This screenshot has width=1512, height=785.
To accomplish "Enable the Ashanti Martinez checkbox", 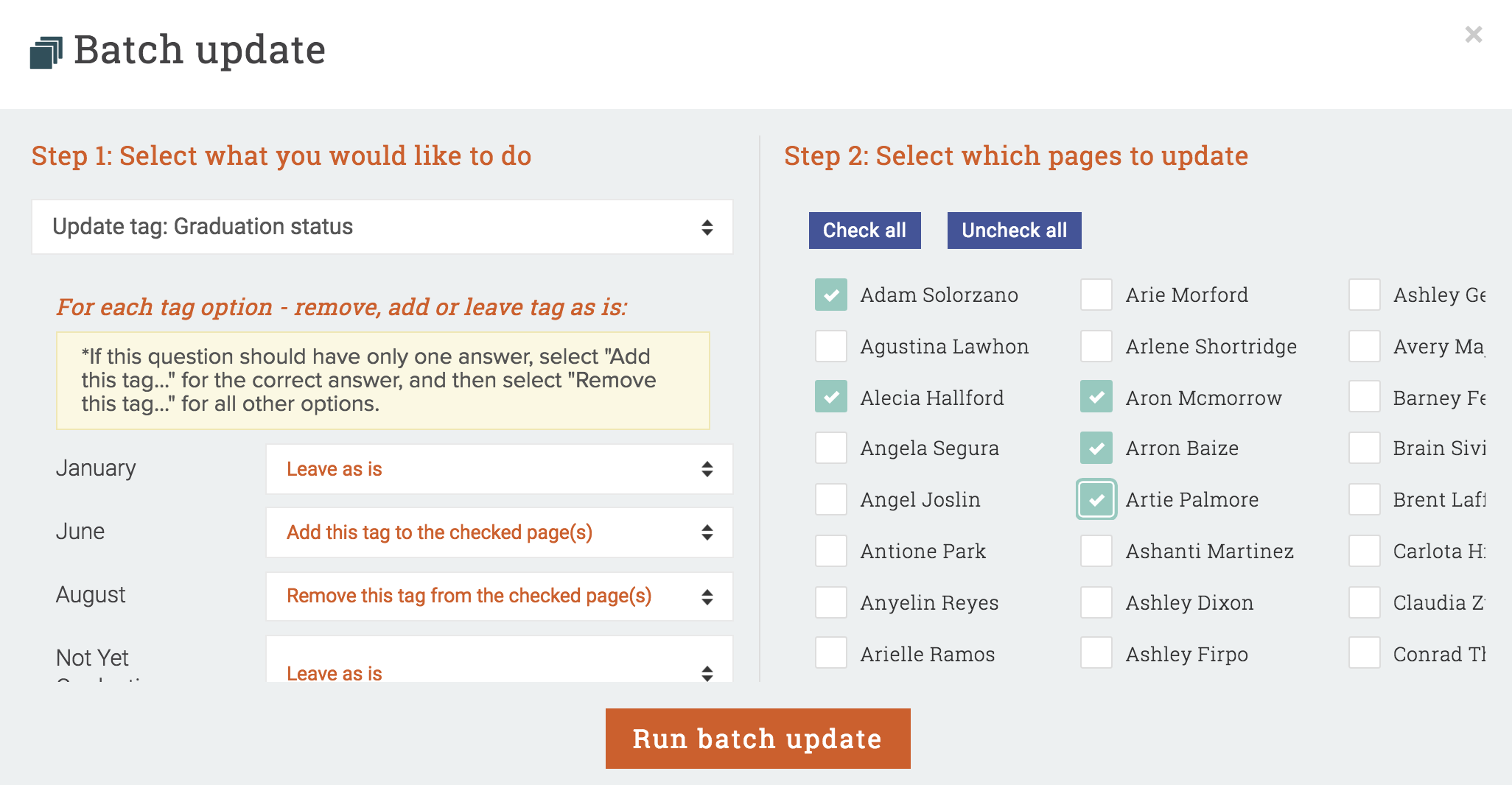I will pos(1096,551).
